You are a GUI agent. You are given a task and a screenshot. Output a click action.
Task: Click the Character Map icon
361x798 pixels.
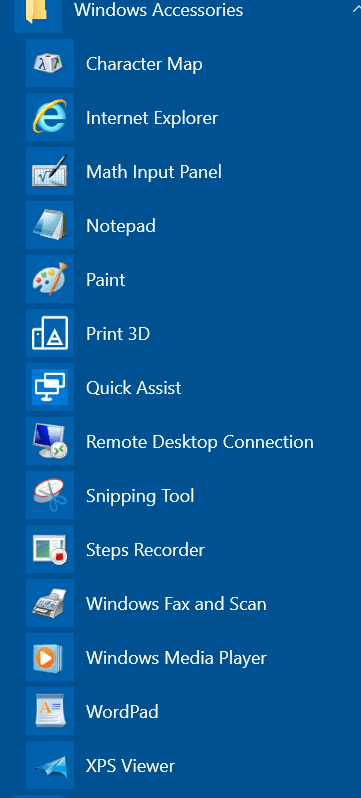50,64
